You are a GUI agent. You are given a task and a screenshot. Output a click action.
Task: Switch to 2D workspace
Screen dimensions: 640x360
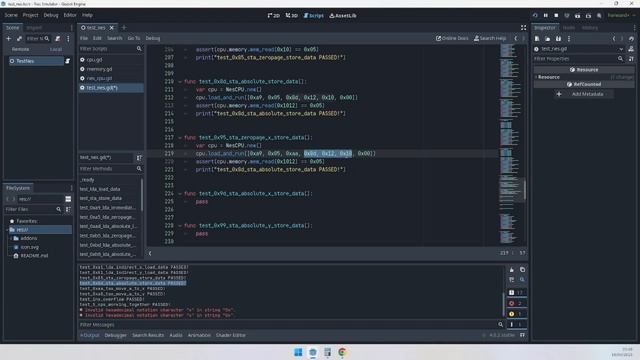coord(273,16)
